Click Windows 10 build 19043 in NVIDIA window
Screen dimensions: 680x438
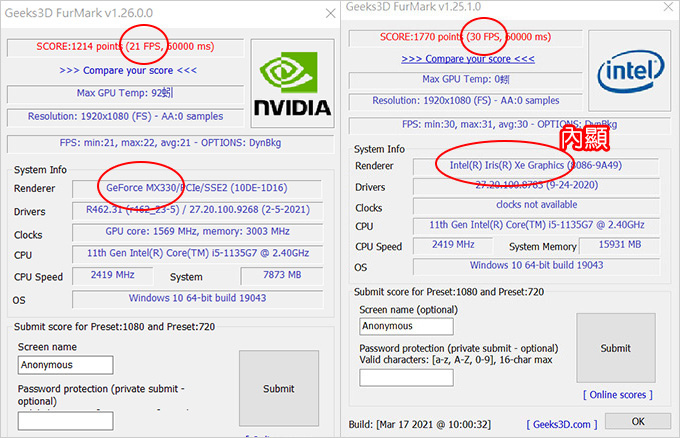pos(198,298)
